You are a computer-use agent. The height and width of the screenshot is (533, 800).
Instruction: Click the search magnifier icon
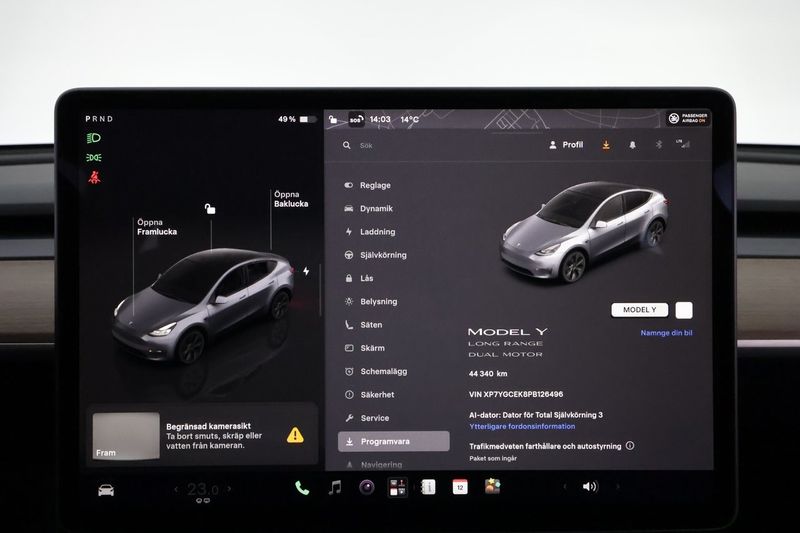[x=346, y=145]
